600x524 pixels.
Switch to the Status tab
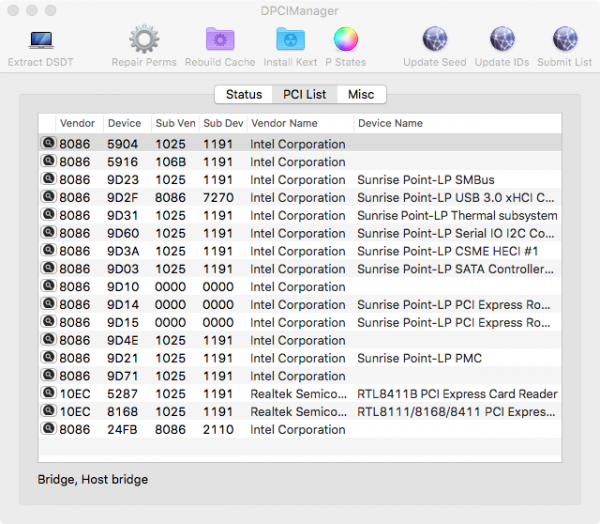point(243,94)
